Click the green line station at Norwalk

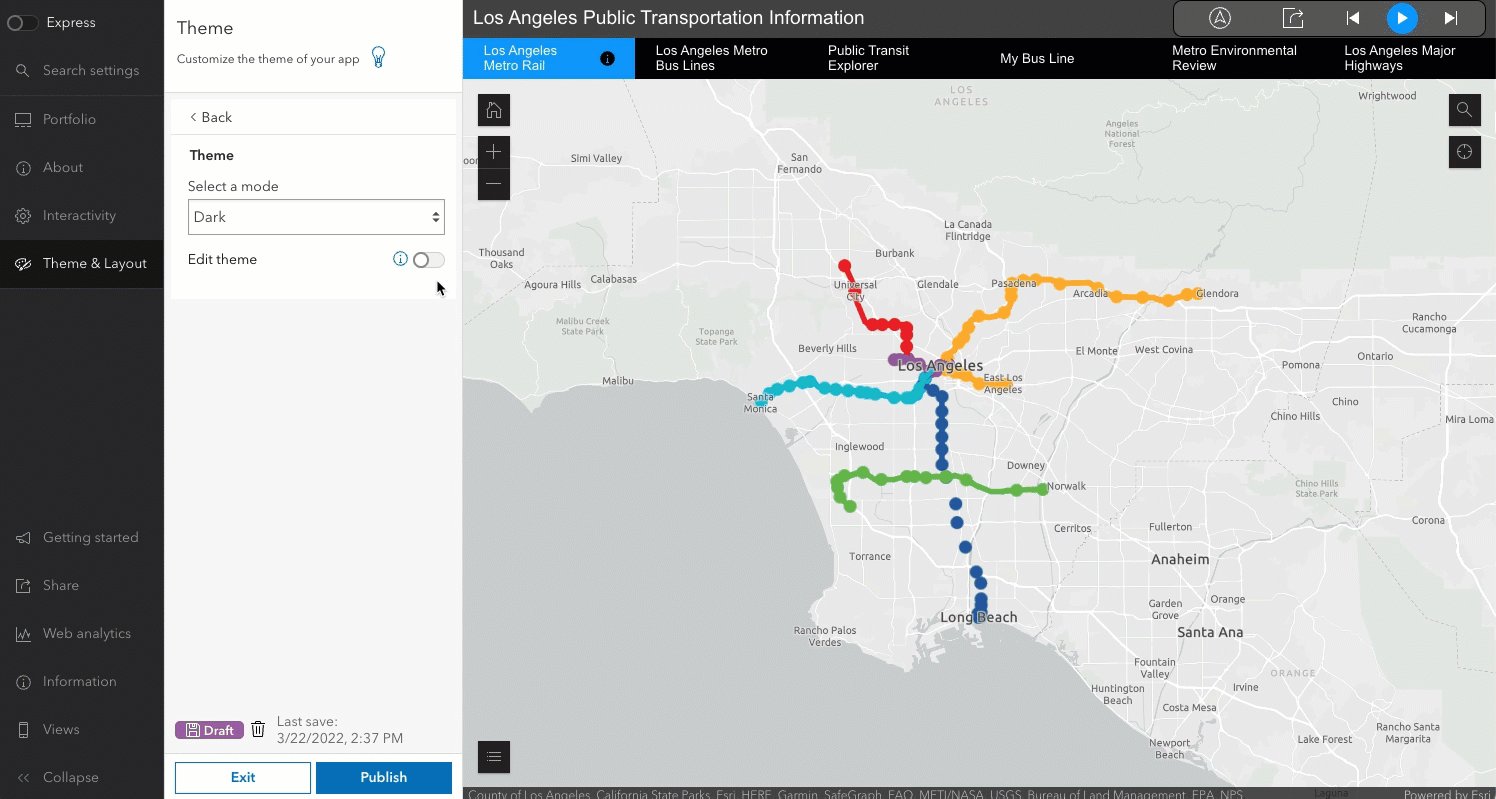(x=1043, y=489)
